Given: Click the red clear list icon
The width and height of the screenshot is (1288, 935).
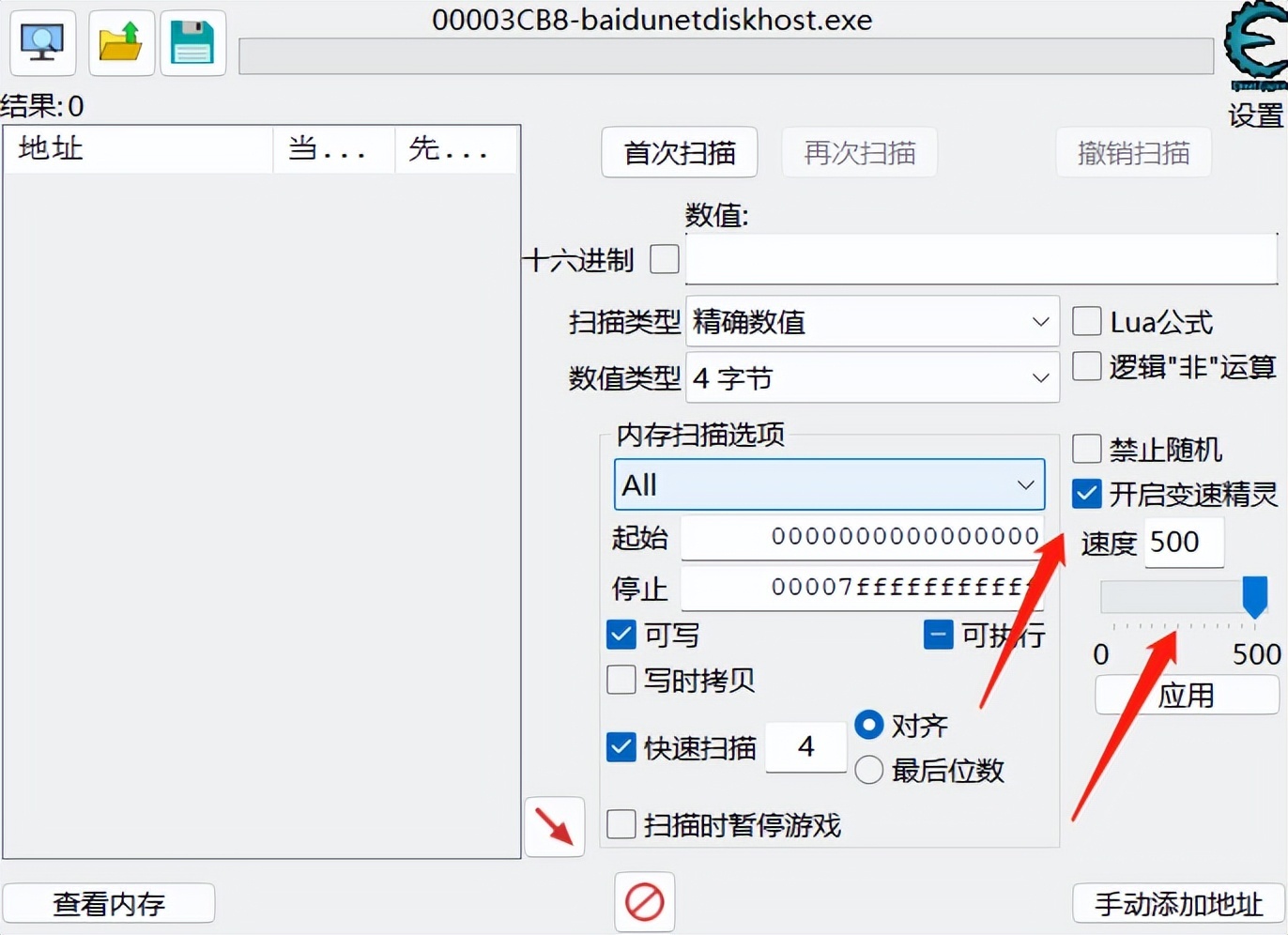Looking at the screenshot, I should pos(645,902).
